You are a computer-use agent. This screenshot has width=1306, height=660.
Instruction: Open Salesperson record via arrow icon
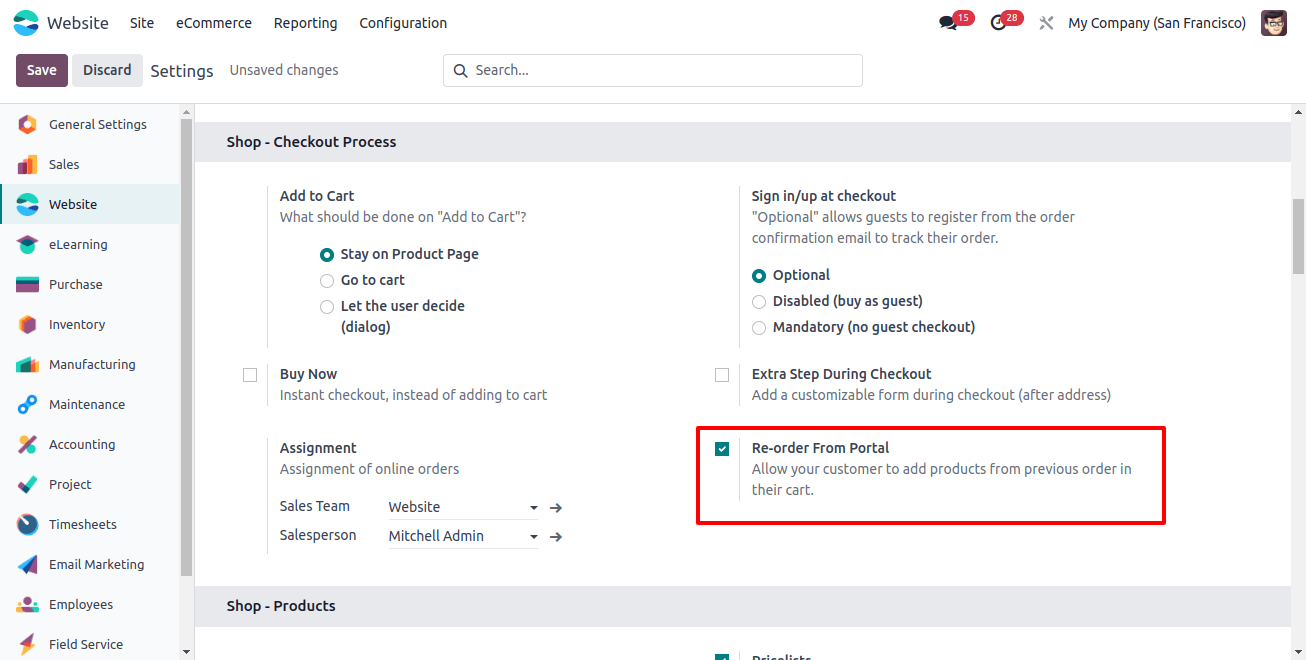pos(556,537)
